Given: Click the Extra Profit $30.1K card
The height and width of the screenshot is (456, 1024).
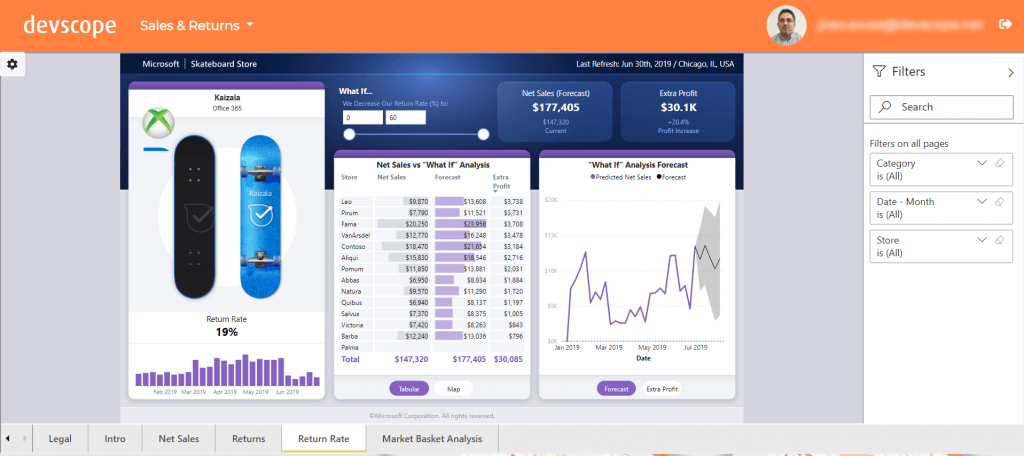Looking at the screenshot, I should point(677,112).
